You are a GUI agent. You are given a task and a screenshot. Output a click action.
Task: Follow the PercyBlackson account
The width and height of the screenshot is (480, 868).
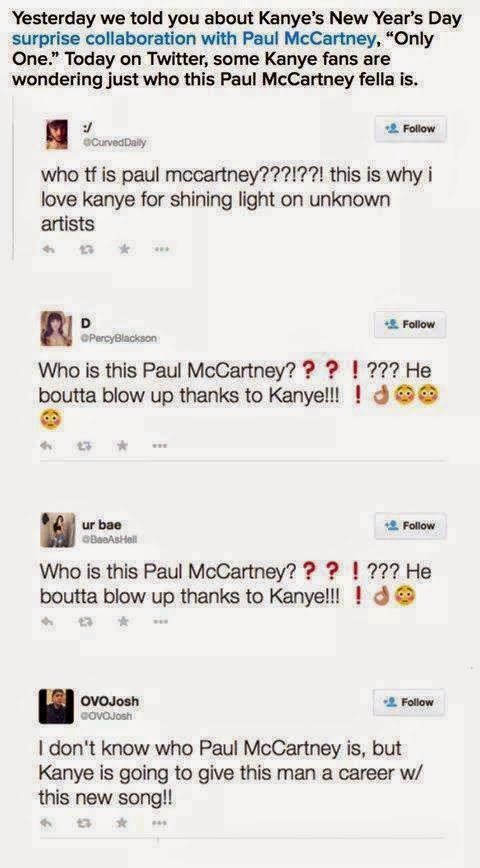[410, 324]
